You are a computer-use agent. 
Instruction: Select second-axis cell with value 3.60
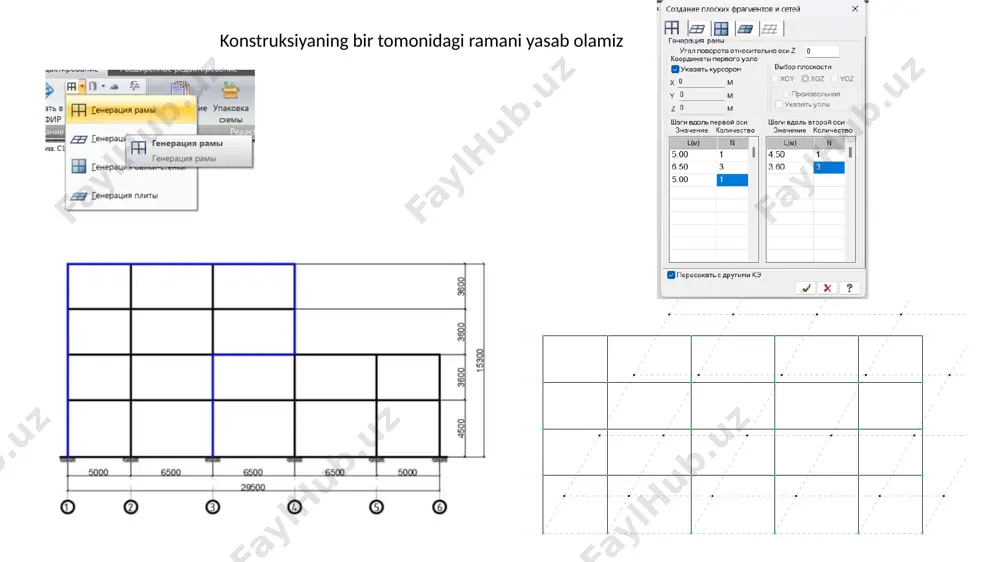coord(790,167)
